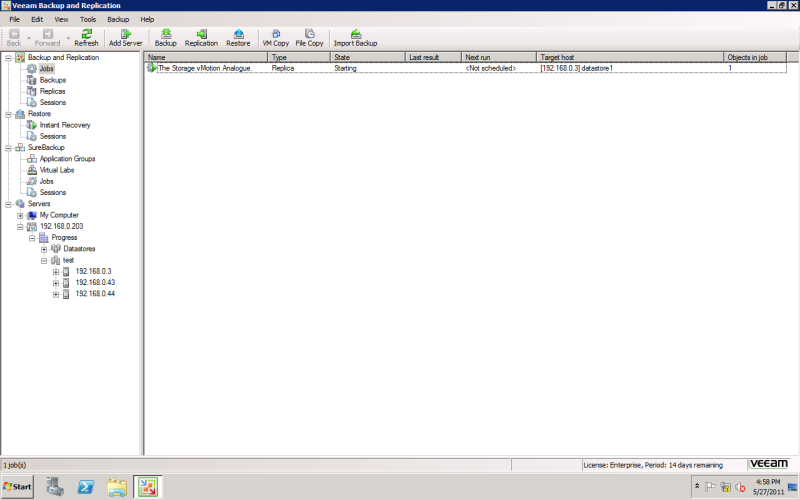Sort by the Type column header

(299, 57)
